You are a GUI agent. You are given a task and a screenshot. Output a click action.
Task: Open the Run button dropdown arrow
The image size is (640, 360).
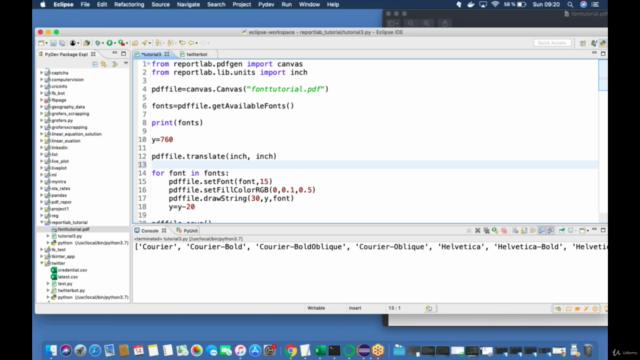tap(115, 43)
